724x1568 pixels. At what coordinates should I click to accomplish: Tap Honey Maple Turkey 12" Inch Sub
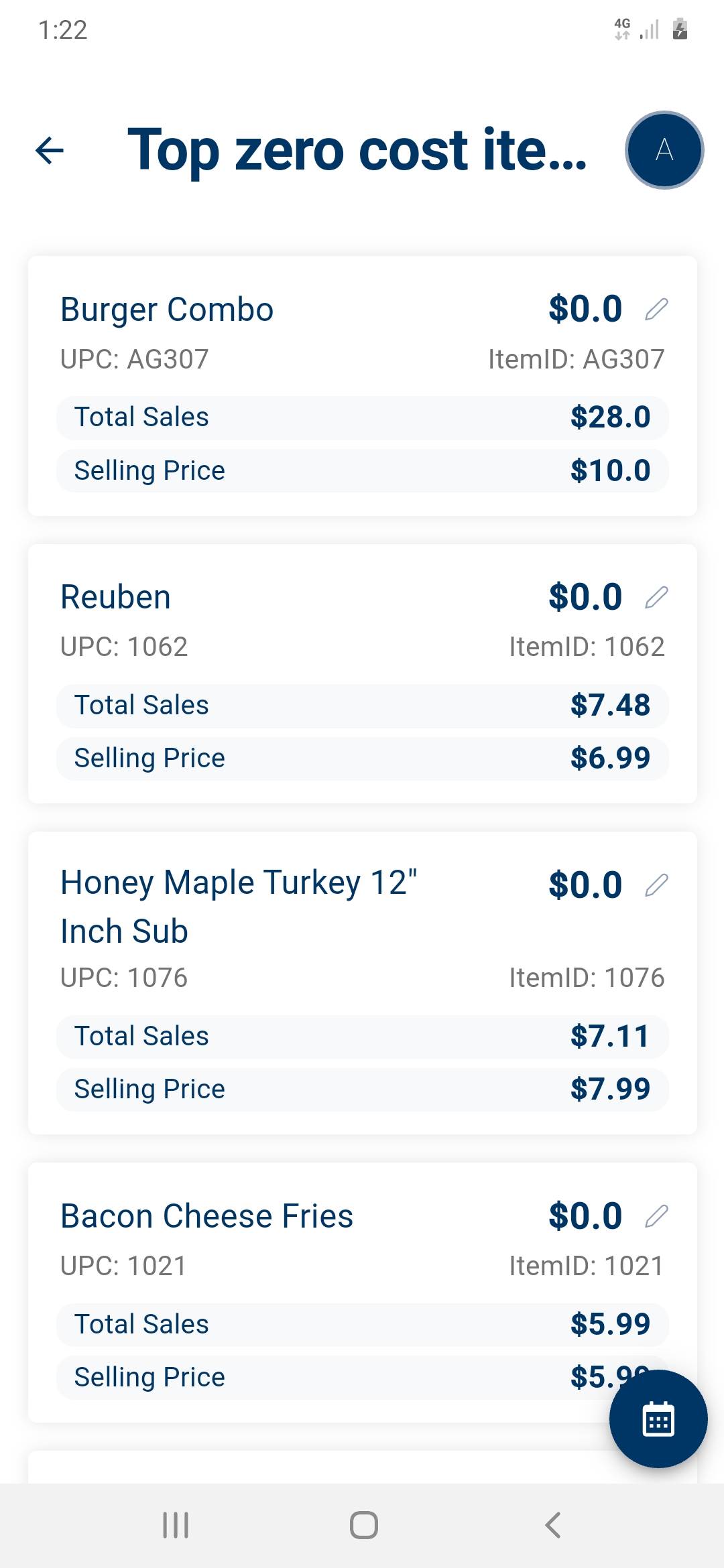(239, 906)
